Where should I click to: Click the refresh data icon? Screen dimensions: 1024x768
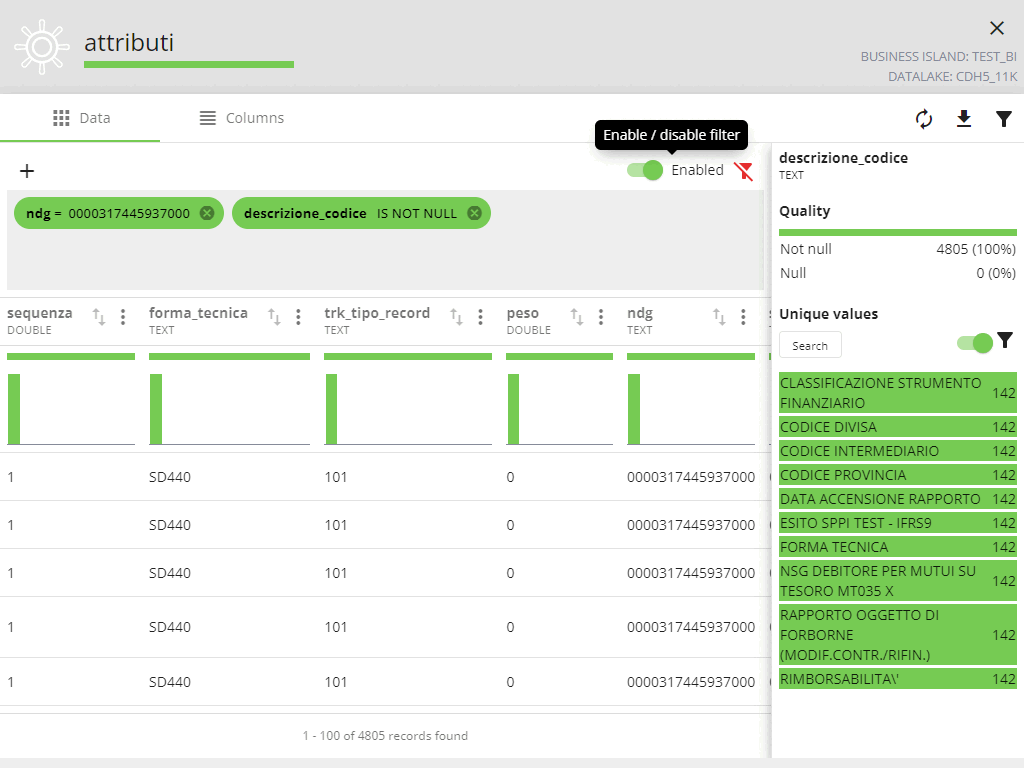pos(924,119)
